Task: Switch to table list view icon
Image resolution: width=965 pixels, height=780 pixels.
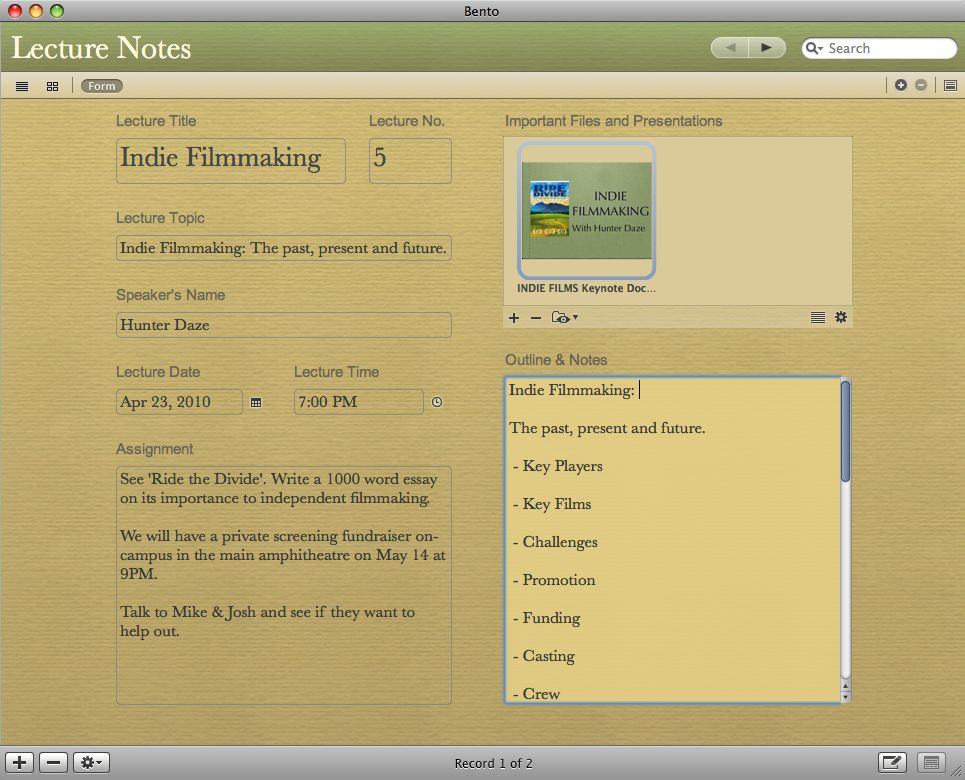Action: 22,86
